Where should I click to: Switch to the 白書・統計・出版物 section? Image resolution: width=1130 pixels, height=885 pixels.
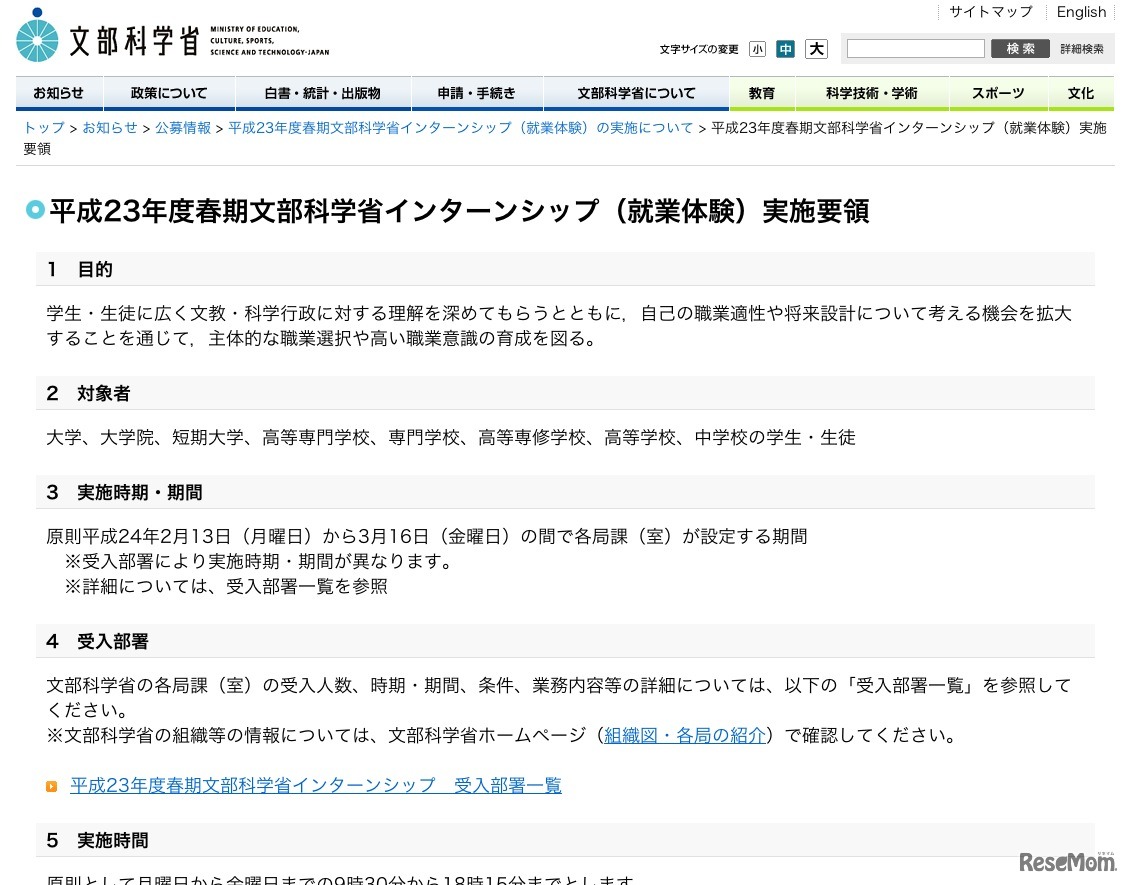click(x=322, y=92)
